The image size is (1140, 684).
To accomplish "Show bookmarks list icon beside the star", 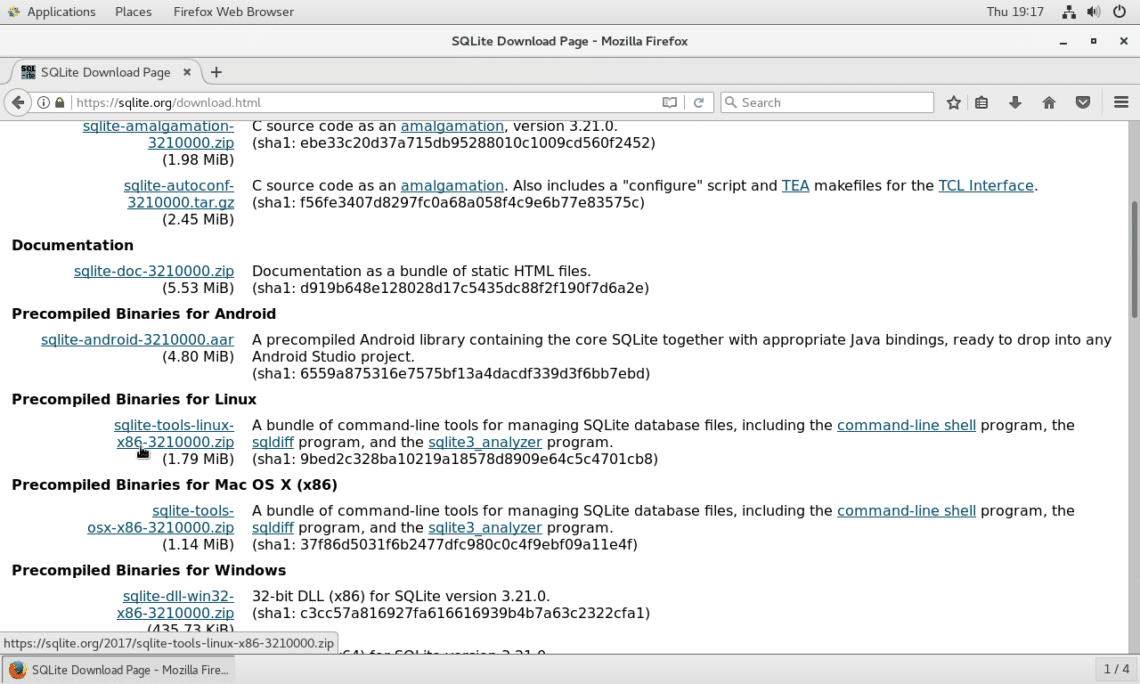I will point(982,102).
